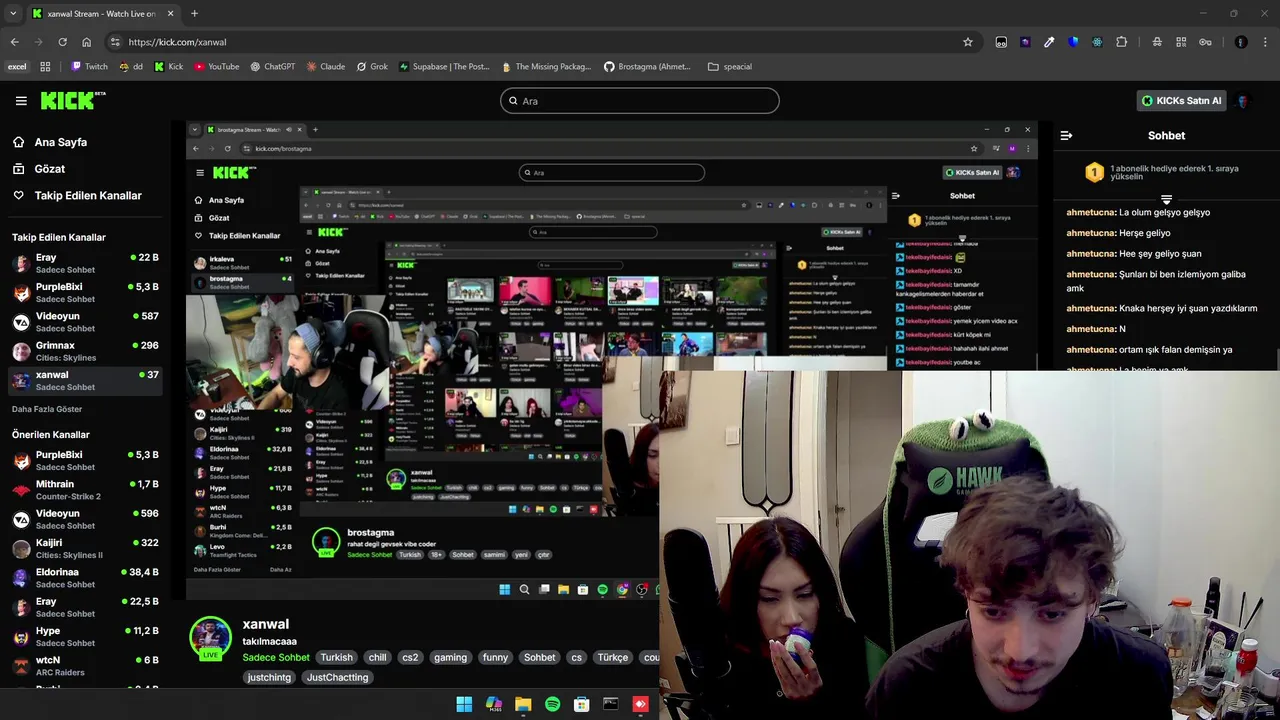Open File Explorer from the taskbar
The width and height of the screenshot is (1280, 720).
[x=523, y=705]
